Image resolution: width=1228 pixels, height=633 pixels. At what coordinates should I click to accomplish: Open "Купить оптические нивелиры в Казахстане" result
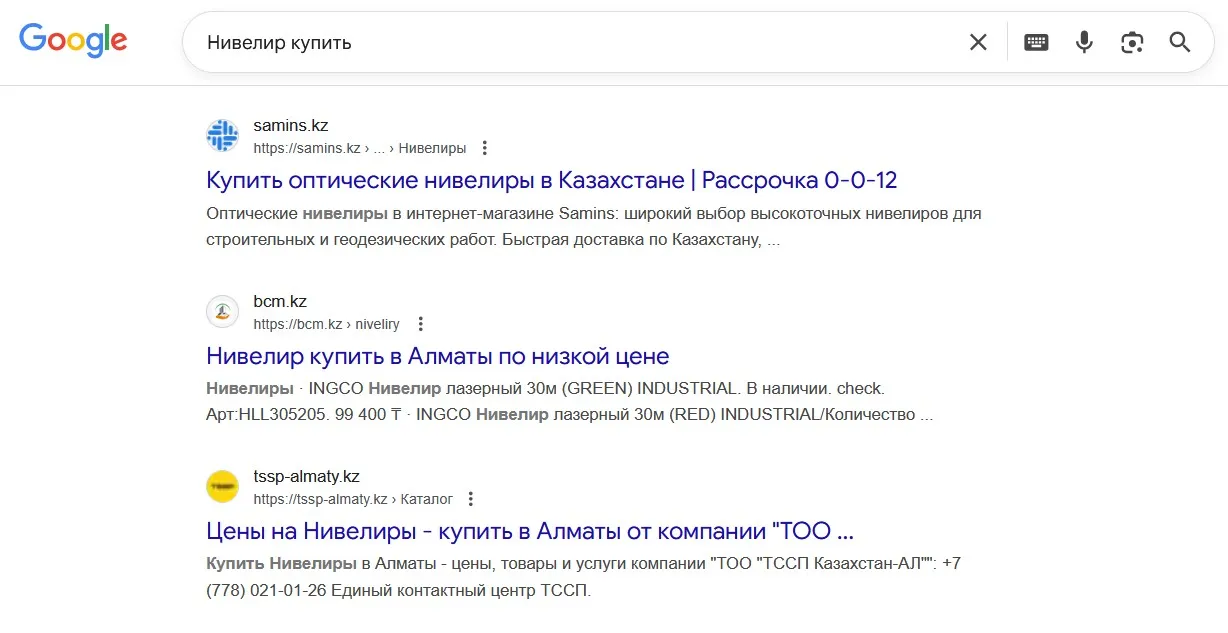(551, 181)
